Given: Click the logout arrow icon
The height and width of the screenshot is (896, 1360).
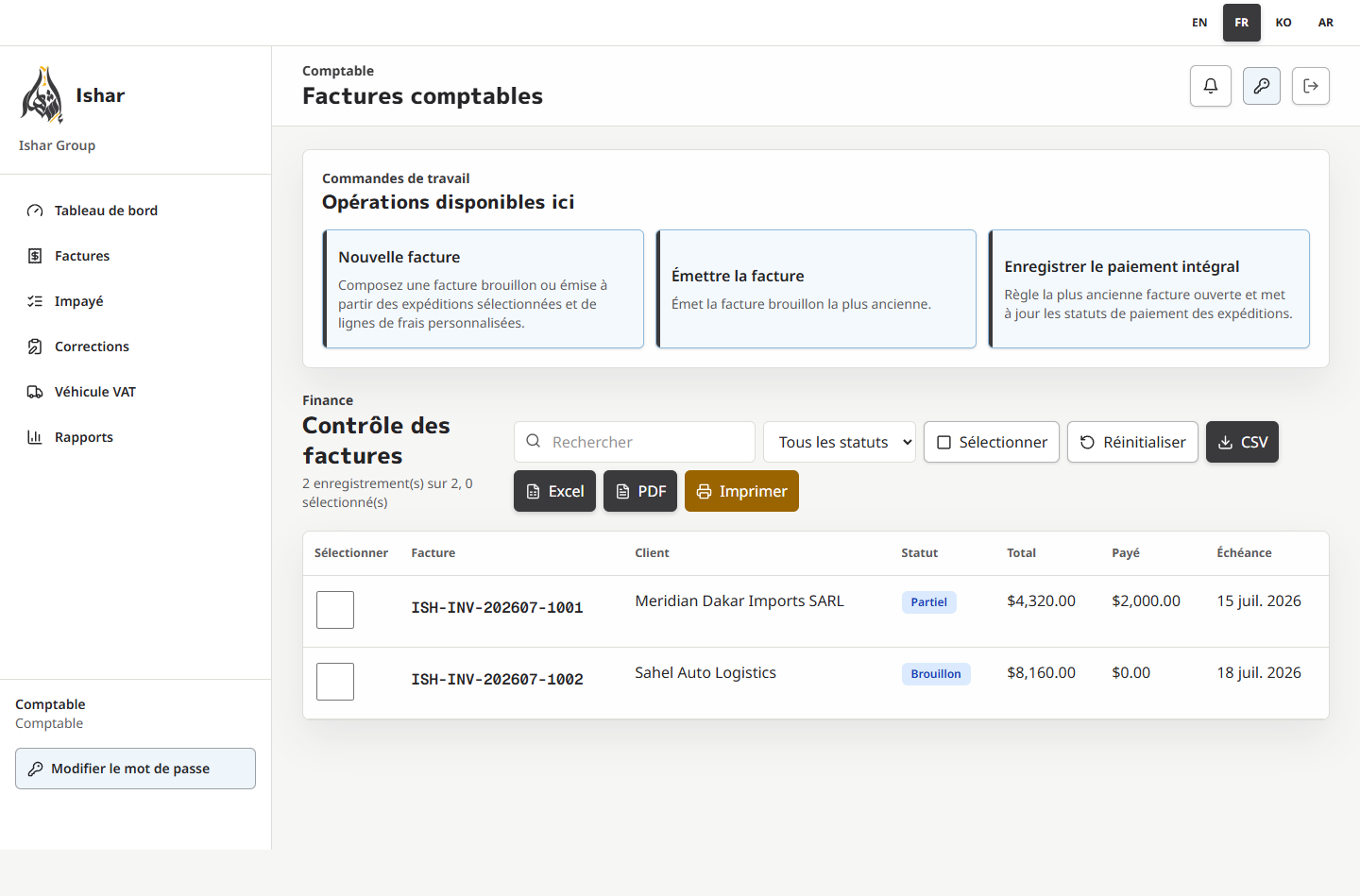Looking at the screenshot, I should (x=1310, y=86).
